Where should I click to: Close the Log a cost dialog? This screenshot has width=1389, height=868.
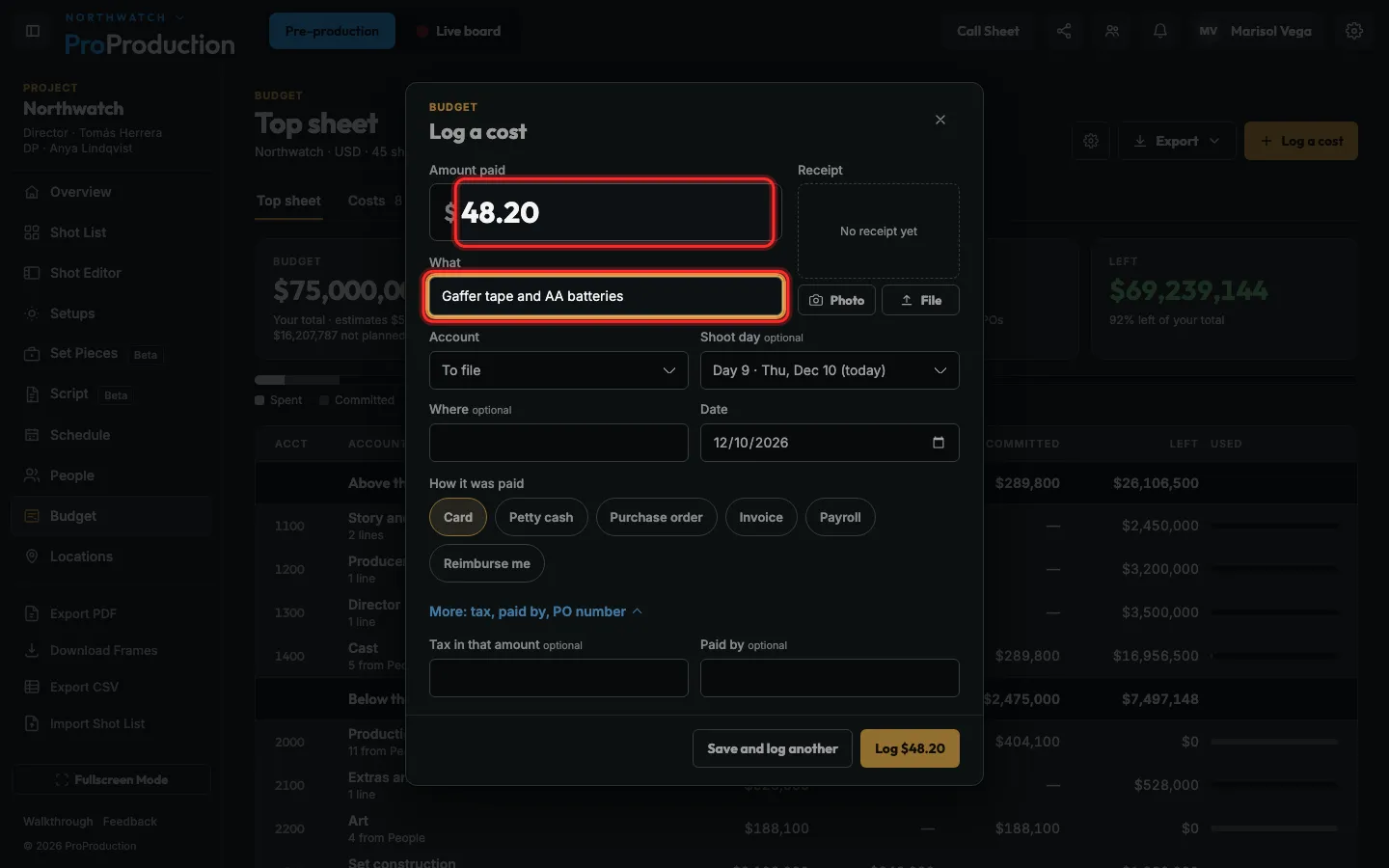pos(940,120)
